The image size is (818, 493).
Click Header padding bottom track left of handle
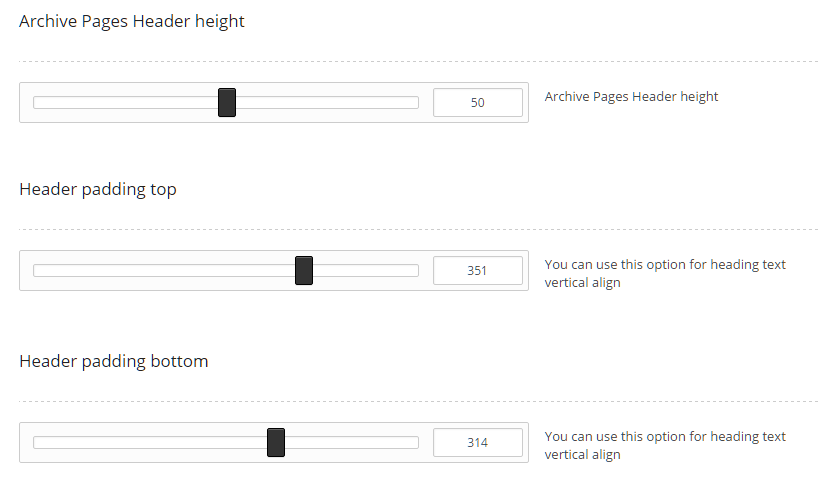point(150,442)
